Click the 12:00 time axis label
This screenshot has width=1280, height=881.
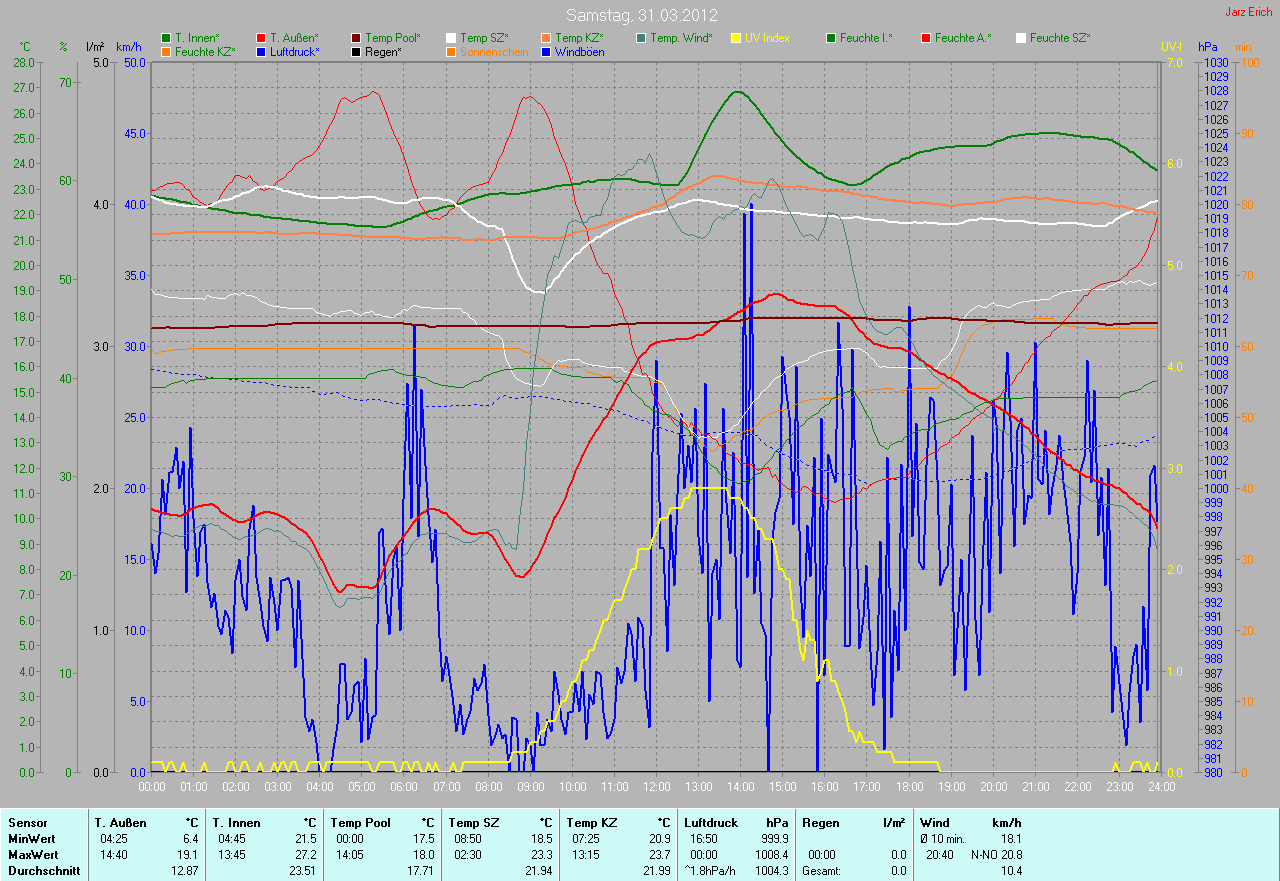click(x=656, y=786)
